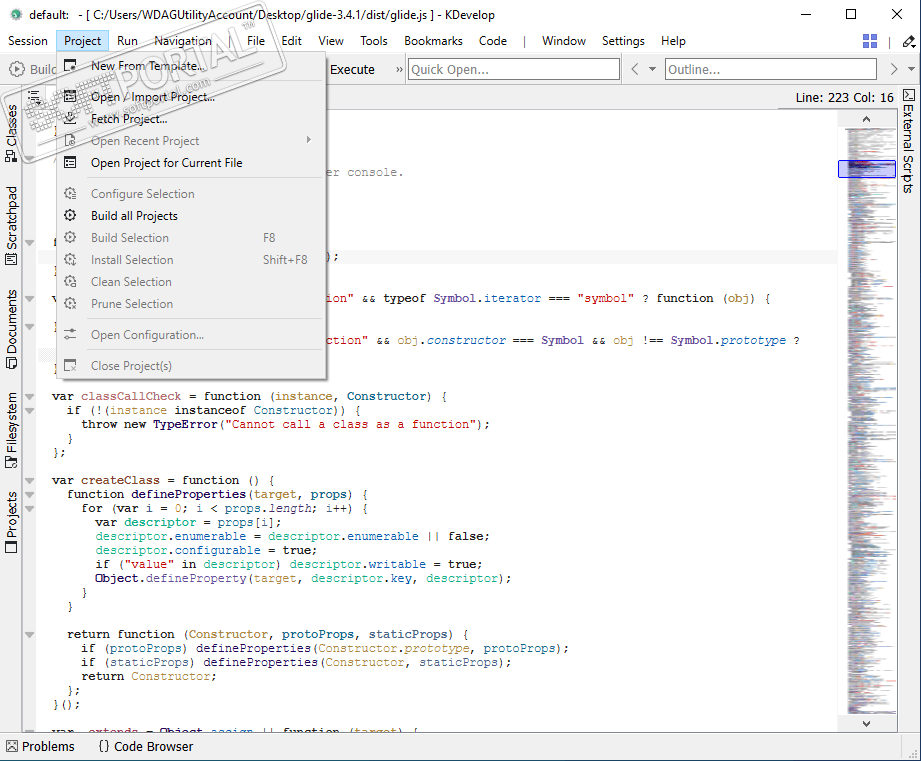921x761 pixels.
Task: Click the working-set grid icon at top right
Action: pyautogui.click(x=870, y=41)
